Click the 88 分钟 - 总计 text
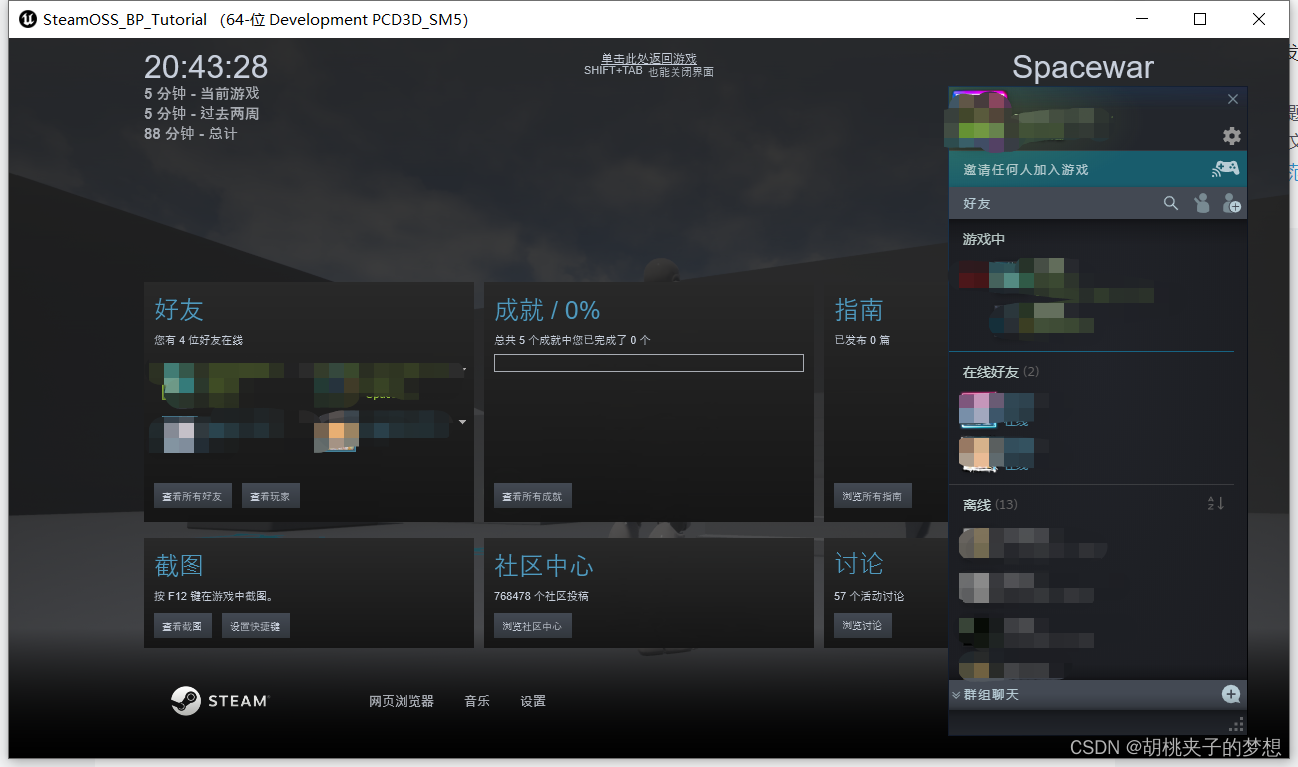 [x=190, y=133]
